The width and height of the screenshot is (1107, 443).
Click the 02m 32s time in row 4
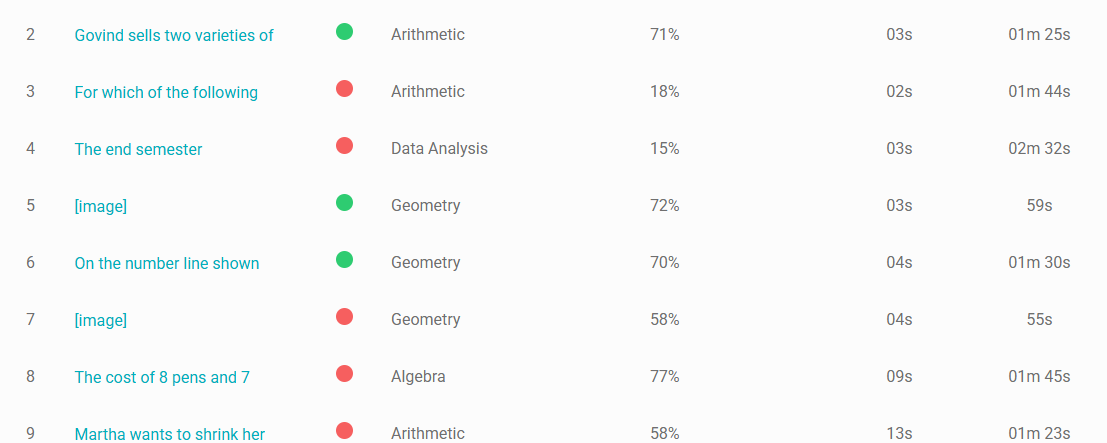[x=1039, y=148]
